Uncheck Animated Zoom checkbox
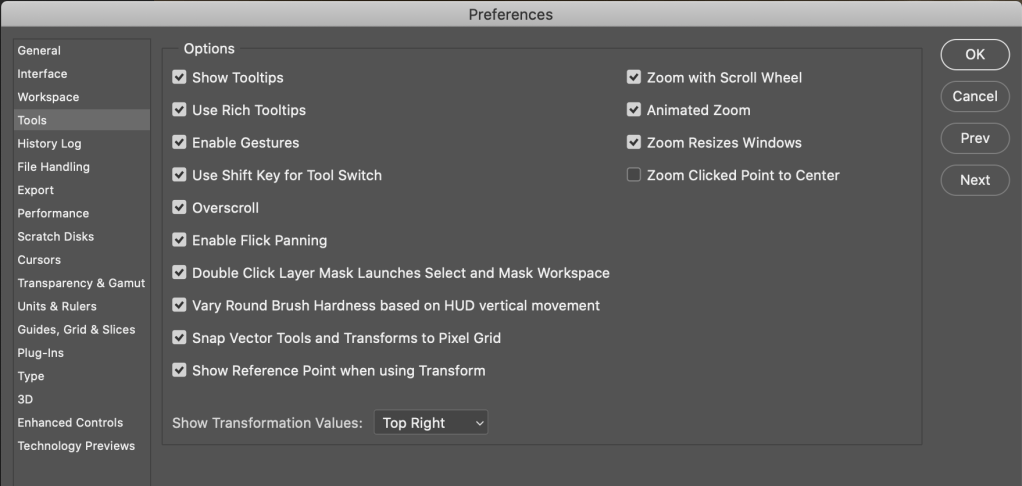This screenshot has height=486, width=1022. (x=634, y=110)
